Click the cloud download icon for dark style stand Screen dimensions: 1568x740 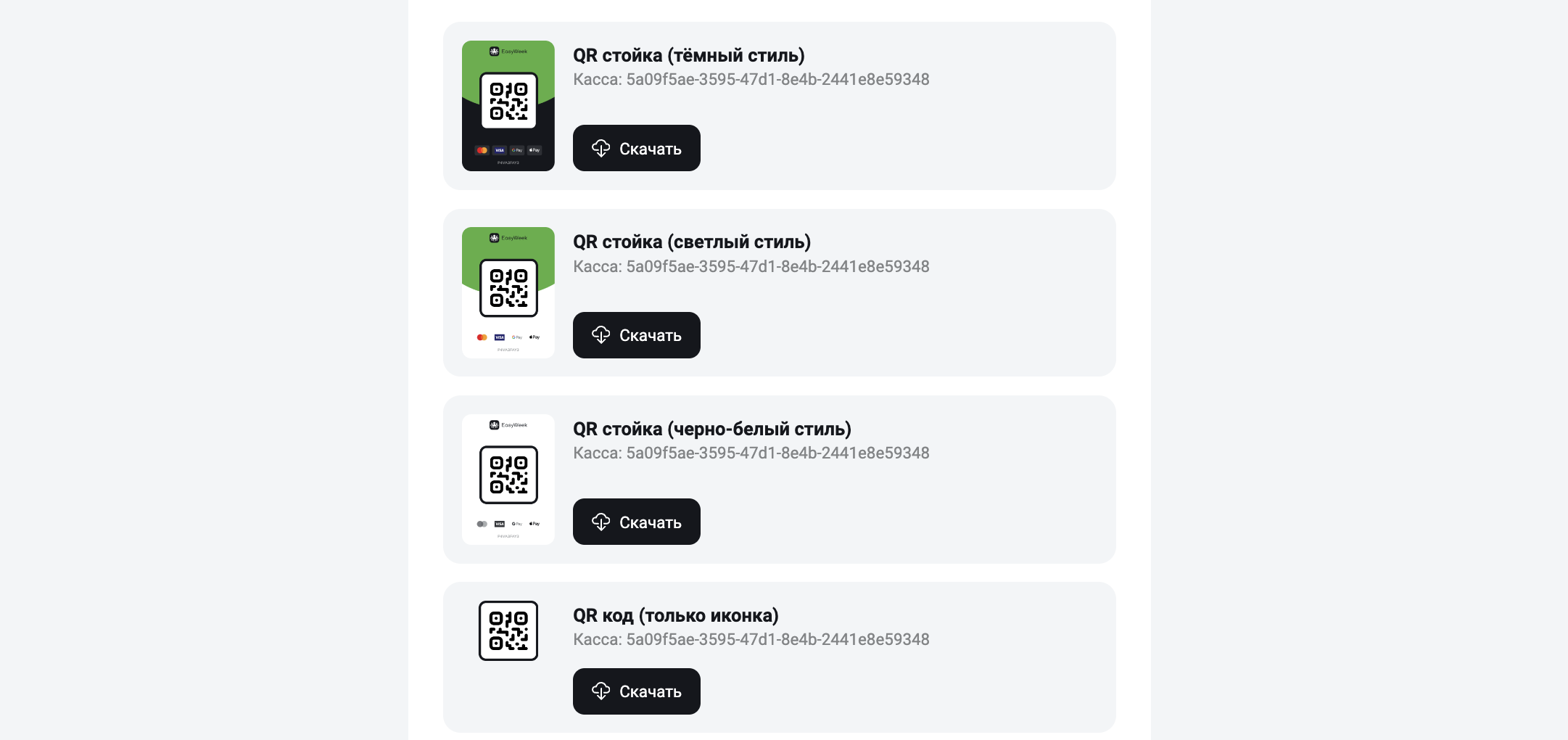(601, 148)
